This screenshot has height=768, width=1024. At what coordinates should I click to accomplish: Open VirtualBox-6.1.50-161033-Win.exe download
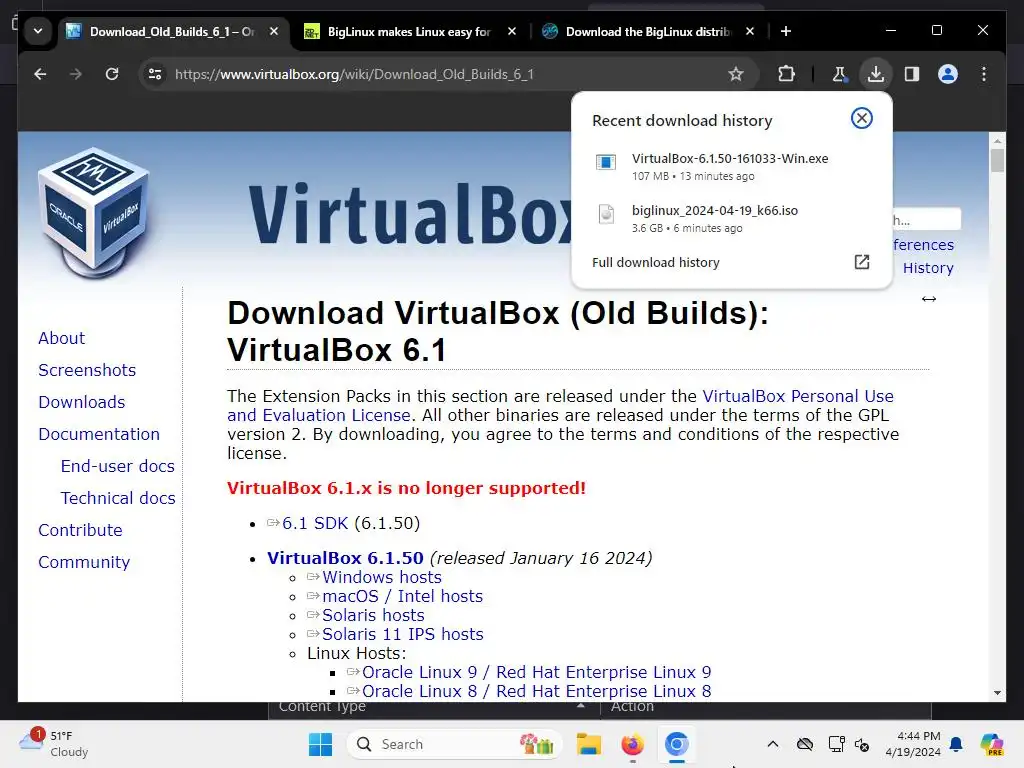point(730,159)
